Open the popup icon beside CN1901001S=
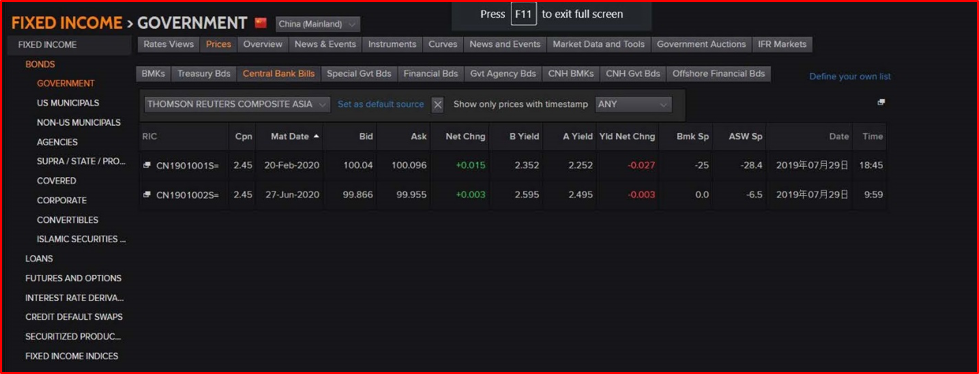The height and width of the screenshot is (374, 979). tap(147, 165)
